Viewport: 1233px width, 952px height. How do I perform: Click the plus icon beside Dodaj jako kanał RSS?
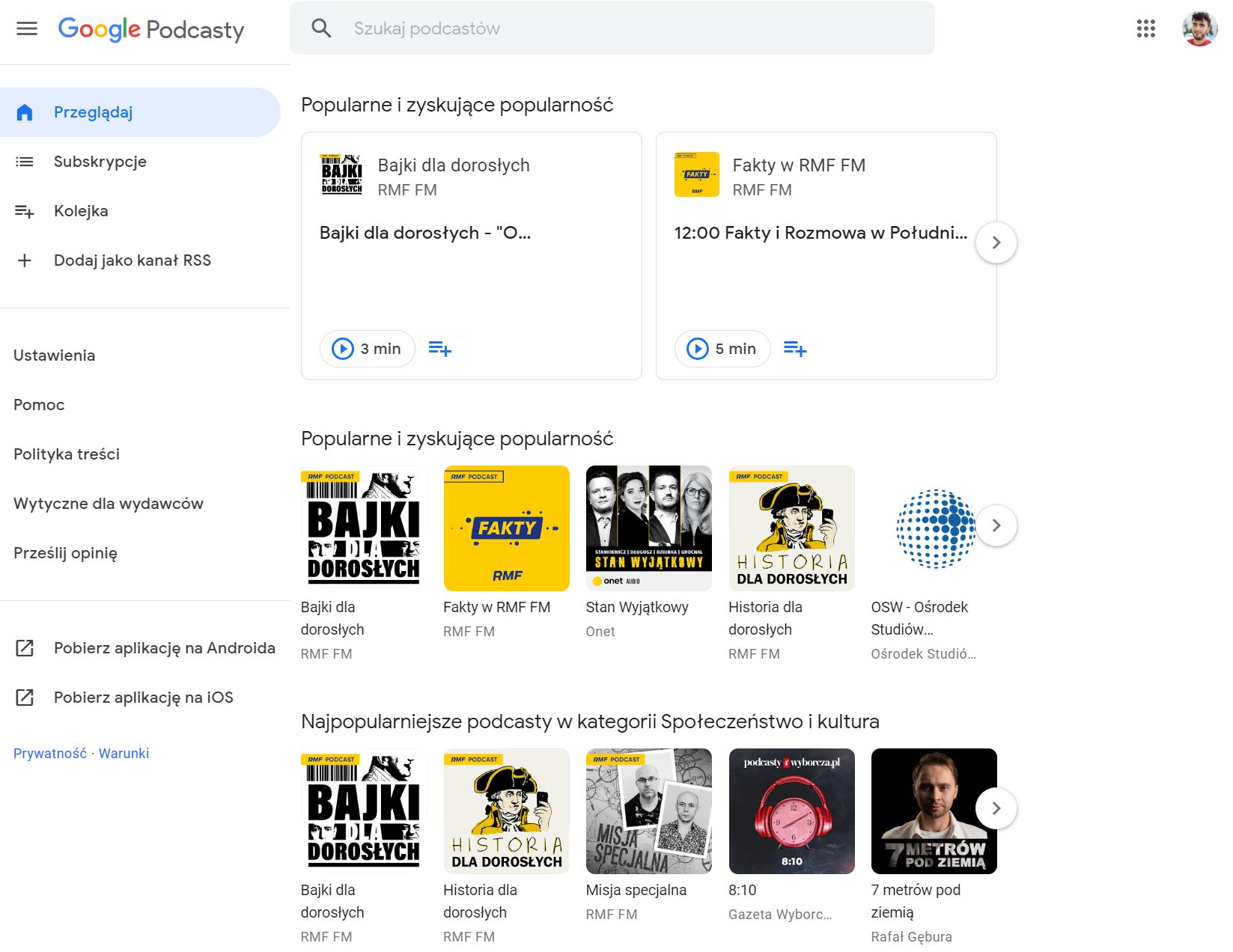click(x=25, y=260)
